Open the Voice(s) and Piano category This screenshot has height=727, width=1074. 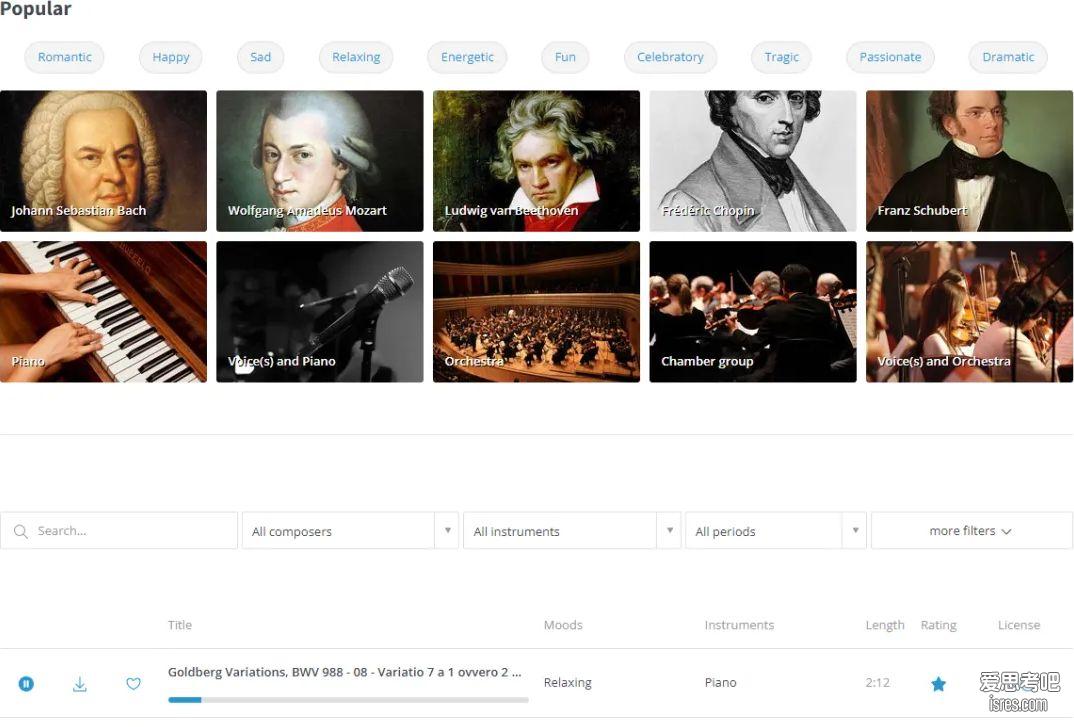click(x=320, y=312)
